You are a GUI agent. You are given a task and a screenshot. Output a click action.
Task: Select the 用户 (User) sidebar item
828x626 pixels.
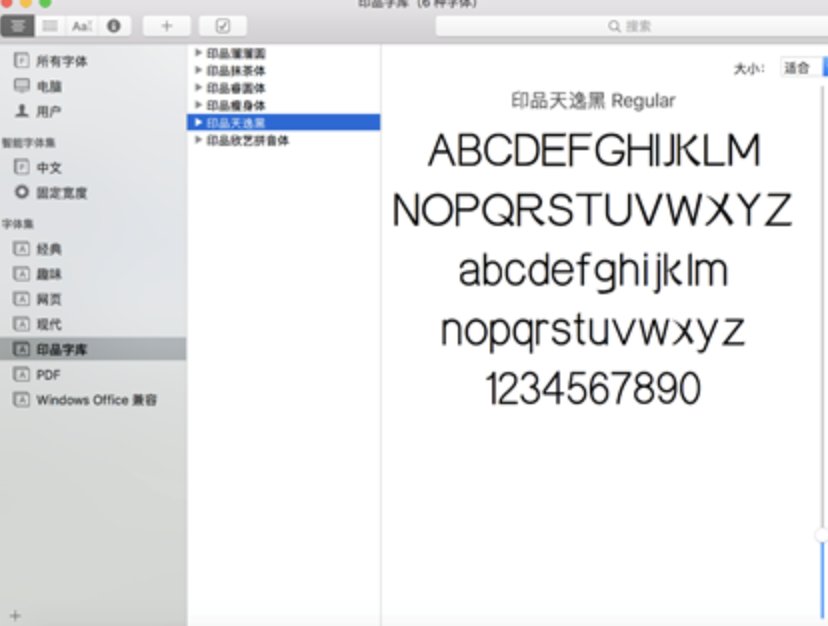coord(48,112)
